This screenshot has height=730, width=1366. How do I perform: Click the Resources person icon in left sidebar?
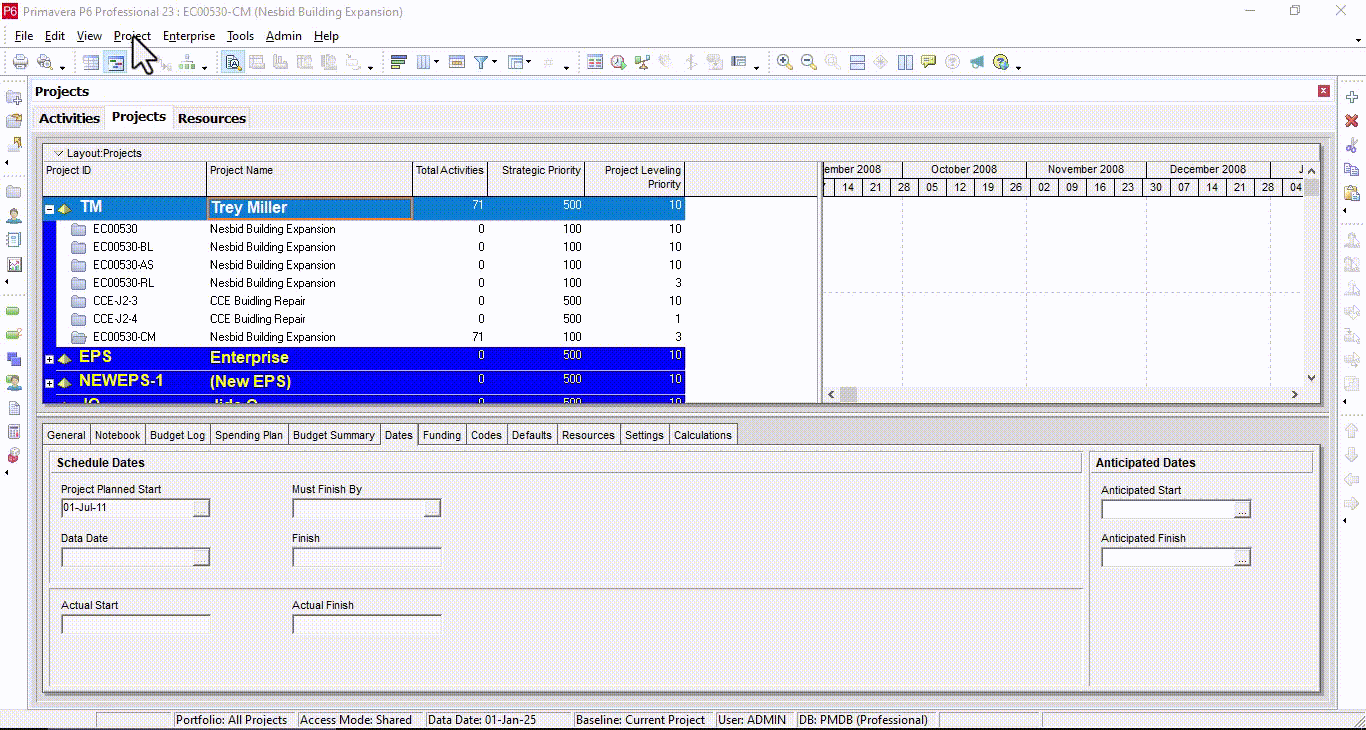click(14, 216)
